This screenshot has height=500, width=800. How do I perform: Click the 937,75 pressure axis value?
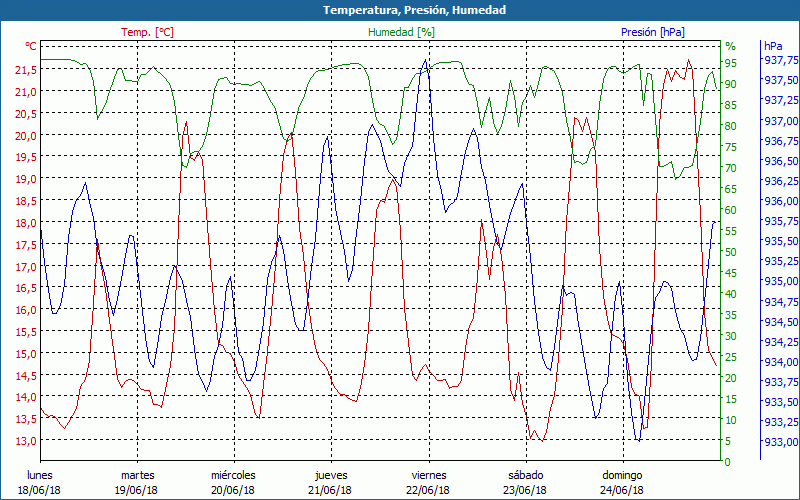point(780,60)
